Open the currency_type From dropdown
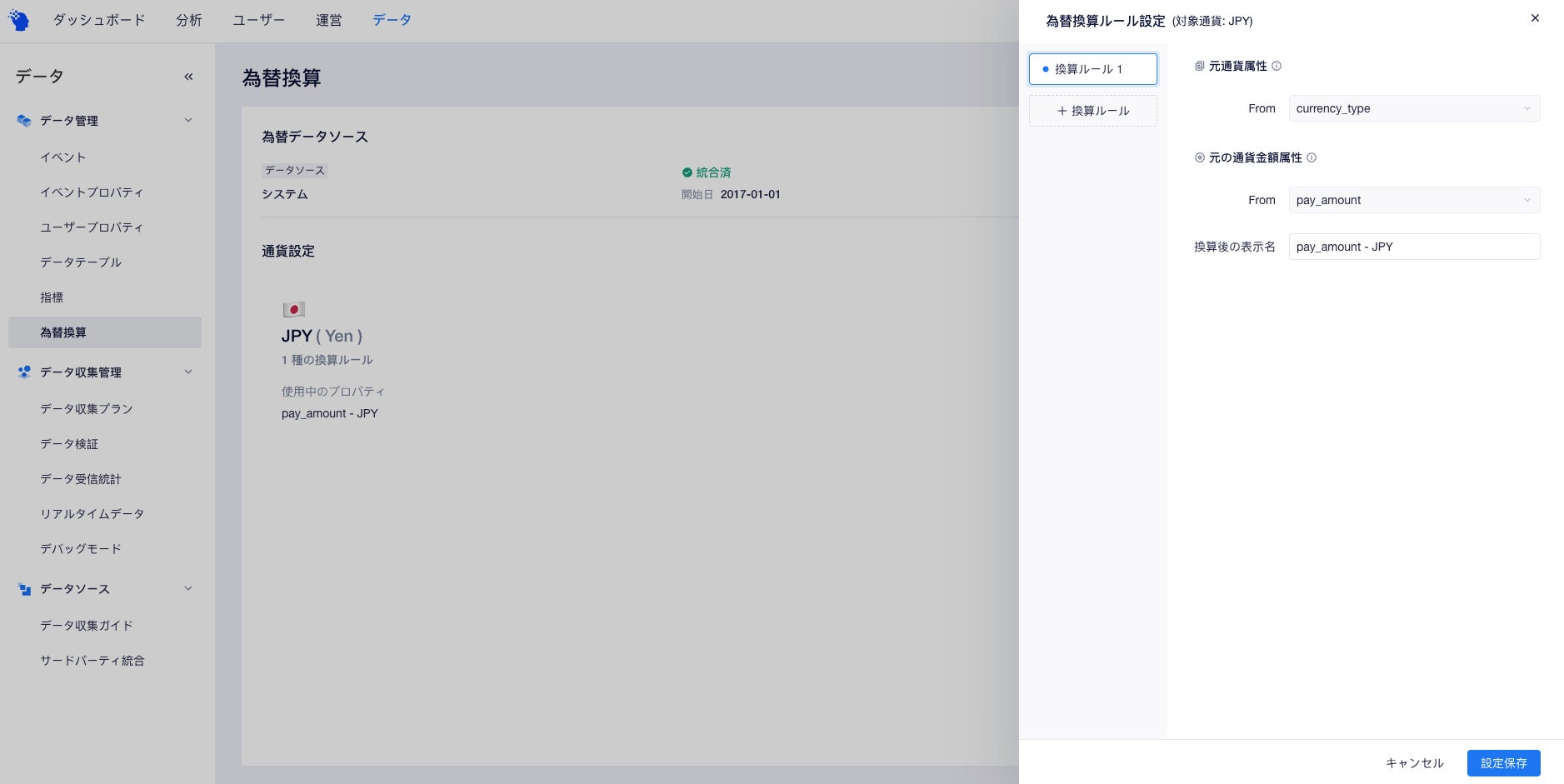The height and width of the screenshot is (784, 1564). click(1413, 108)
